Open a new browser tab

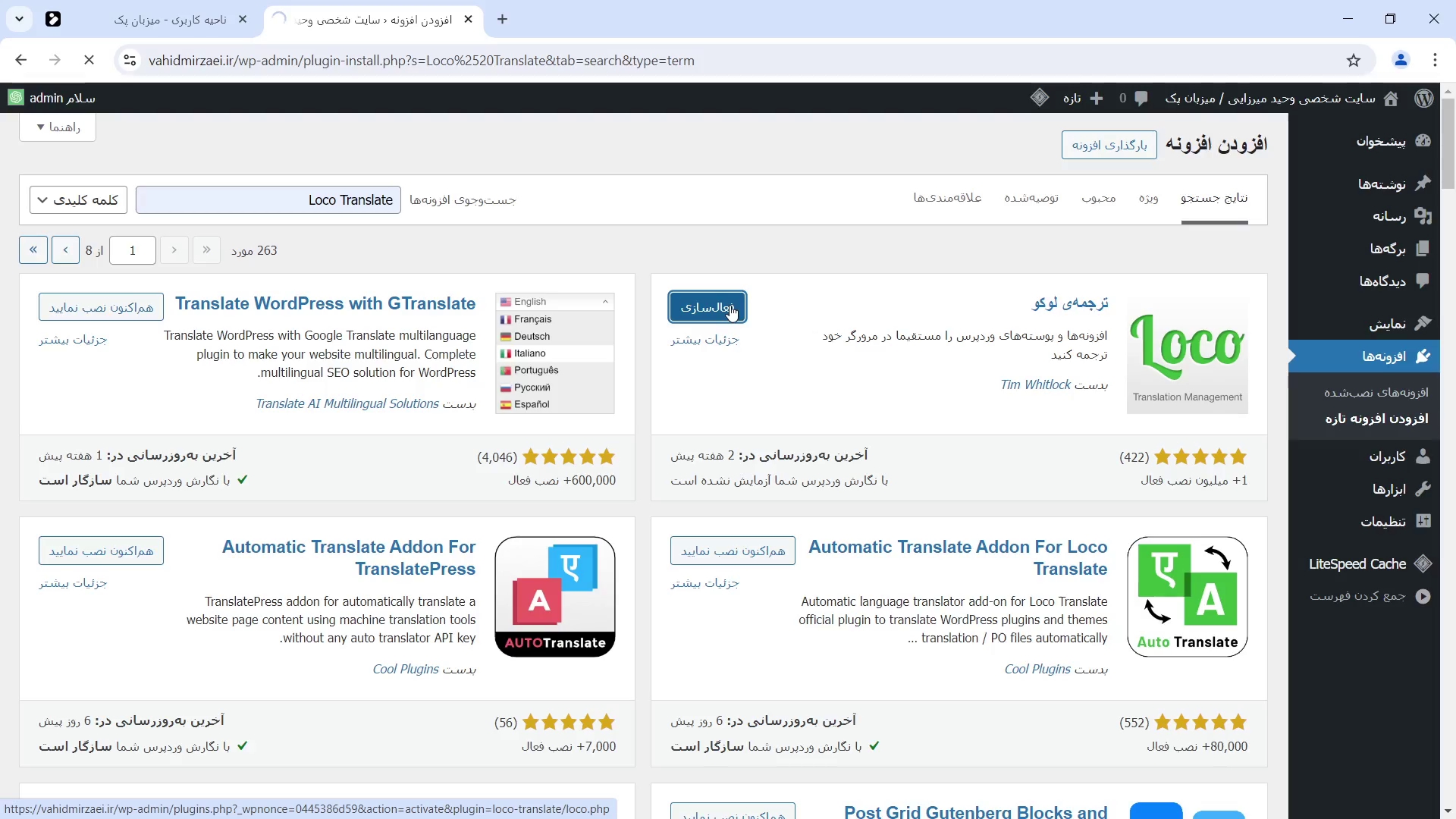[x=502, y=20]
